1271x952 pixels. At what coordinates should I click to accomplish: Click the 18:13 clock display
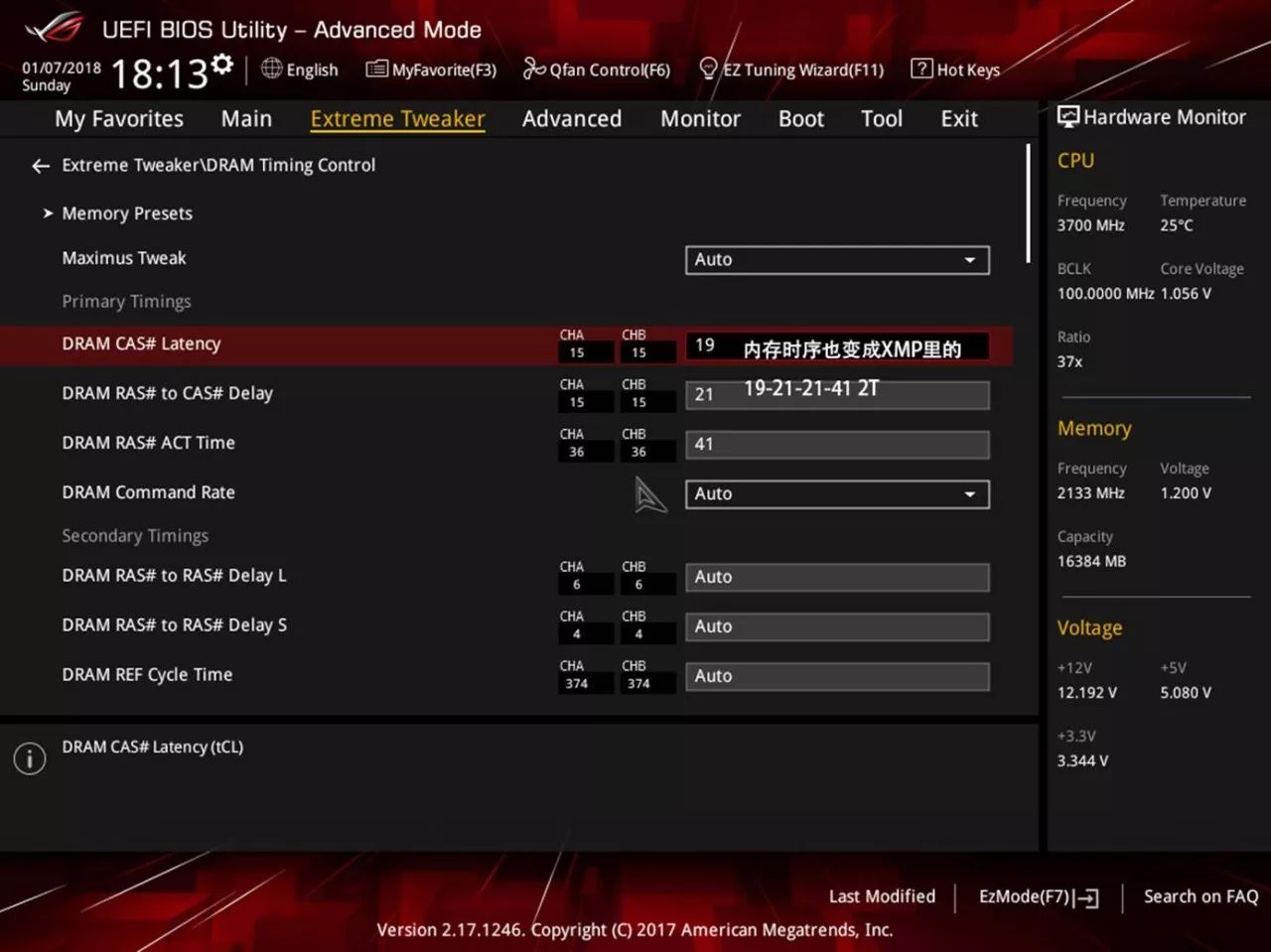tap(159, 74)
